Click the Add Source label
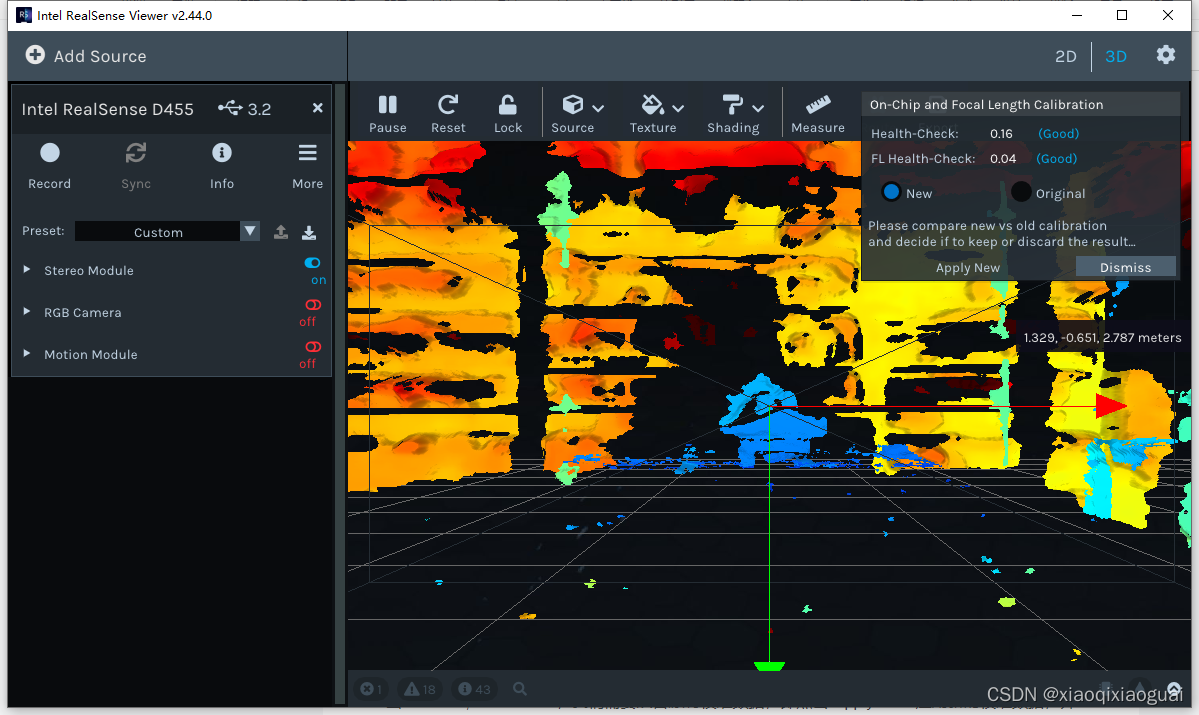This screenshot has width=1199, height=715. (x=100, y=56)
